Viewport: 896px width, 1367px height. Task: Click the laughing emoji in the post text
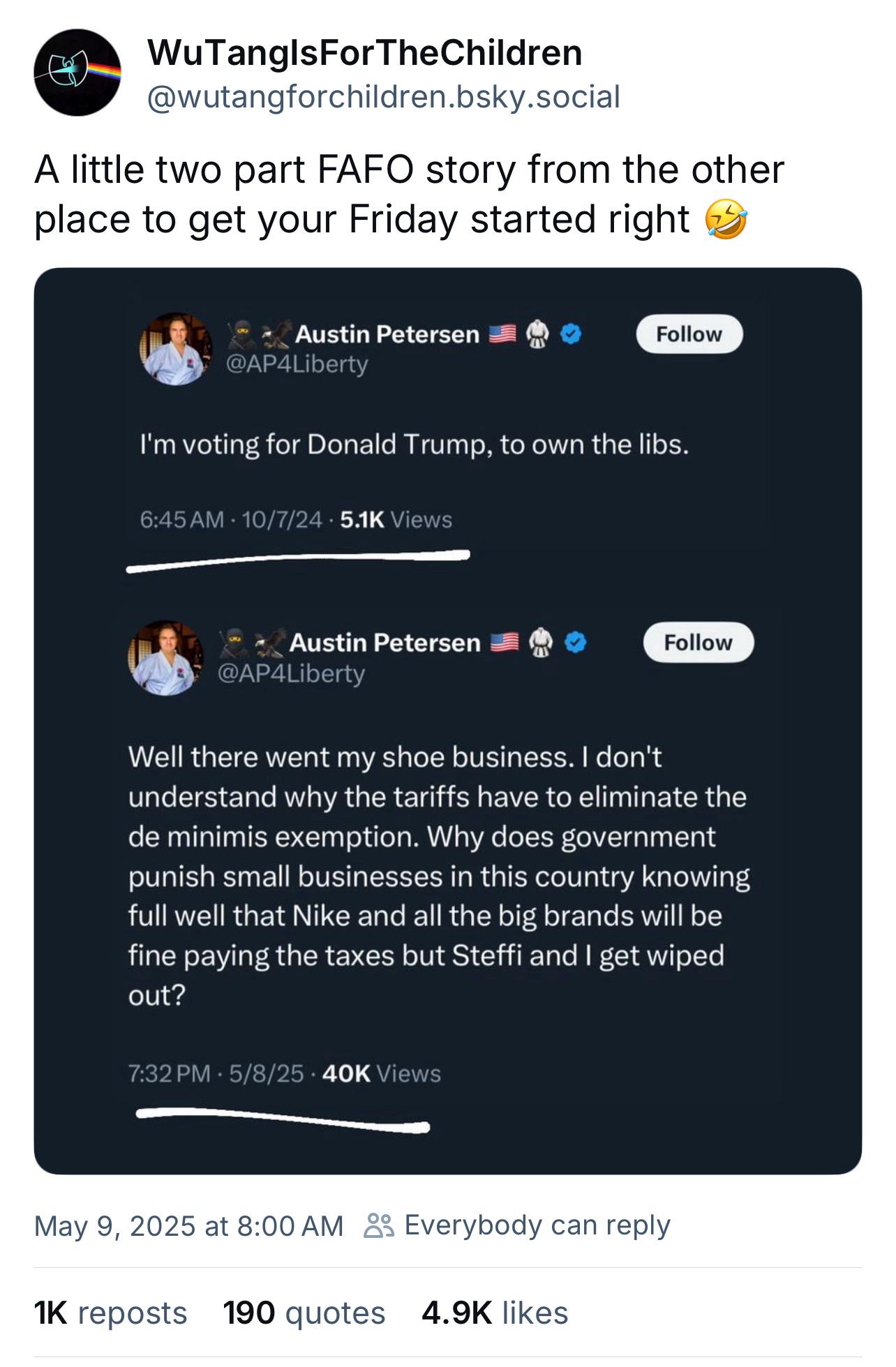click(x=726, y=220)
